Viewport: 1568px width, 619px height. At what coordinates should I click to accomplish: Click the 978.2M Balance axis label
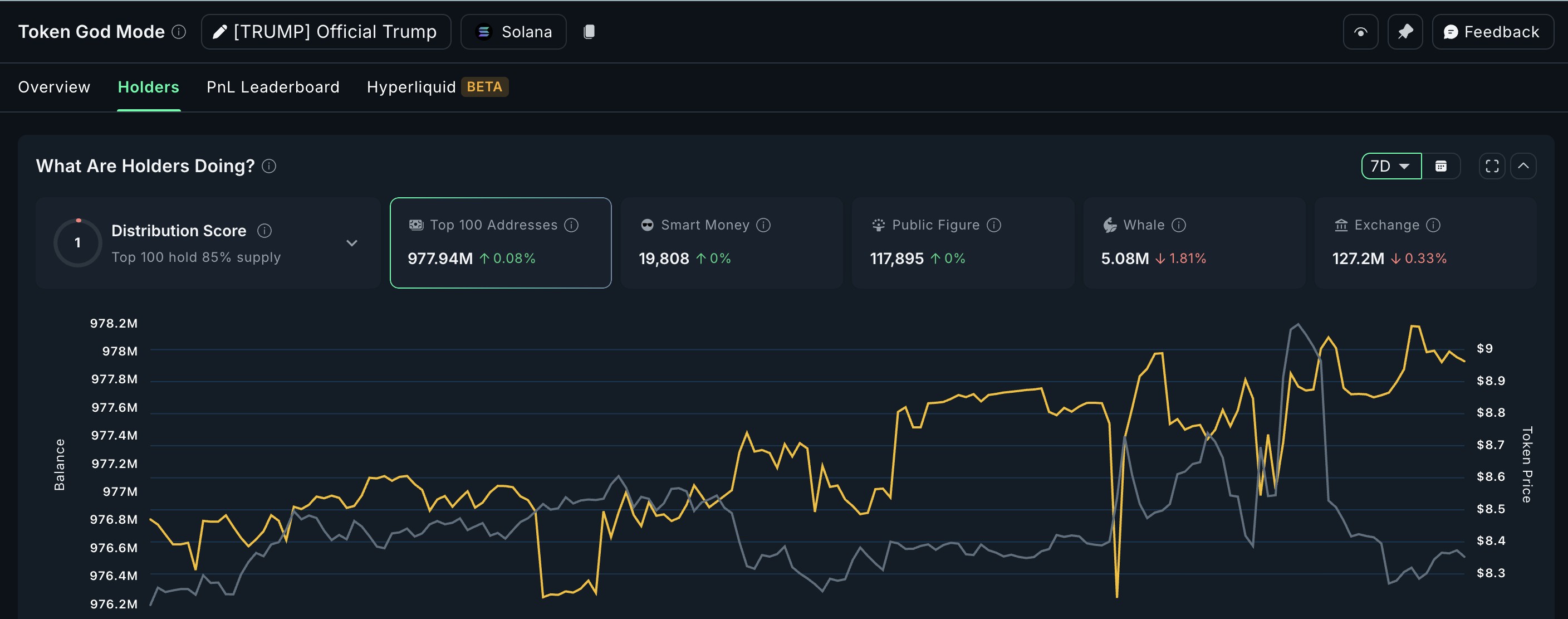(x=114, y=324)
